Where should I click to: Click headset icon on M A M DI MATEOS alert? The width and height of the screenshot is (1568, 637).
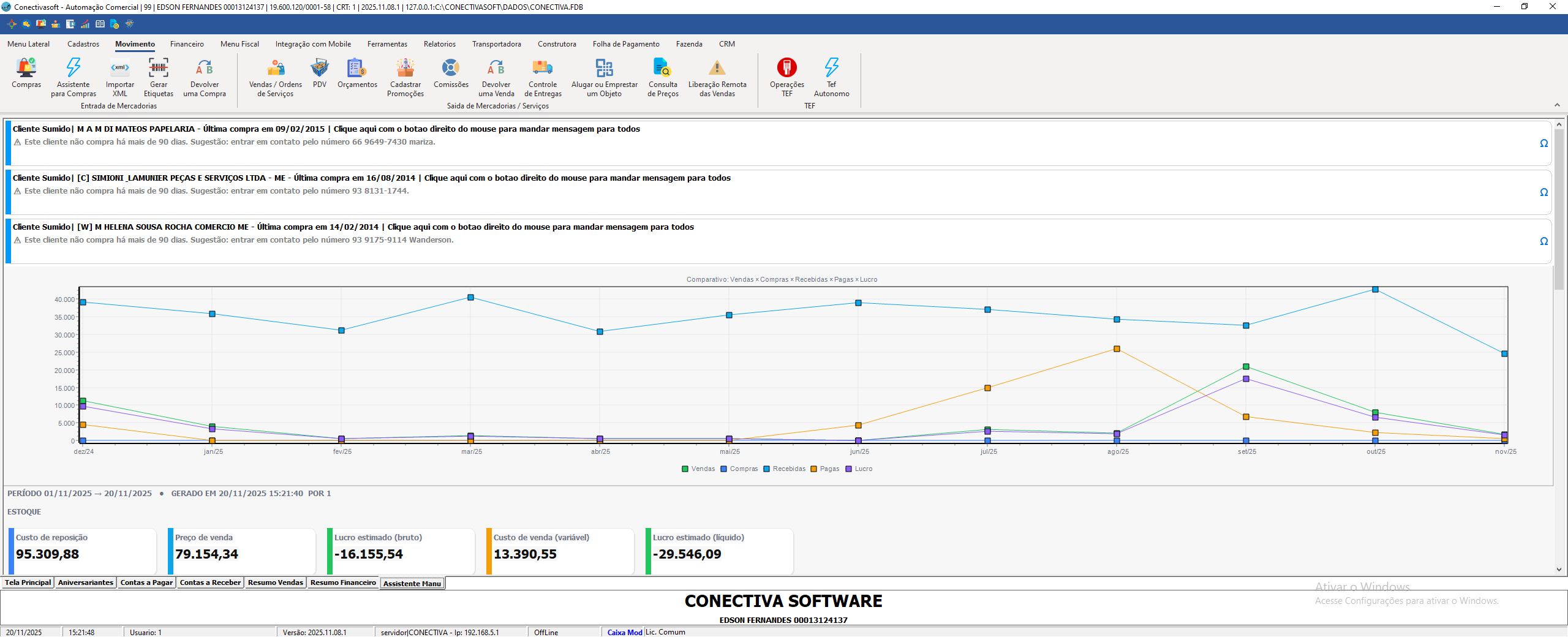(x=1544, y=143)
